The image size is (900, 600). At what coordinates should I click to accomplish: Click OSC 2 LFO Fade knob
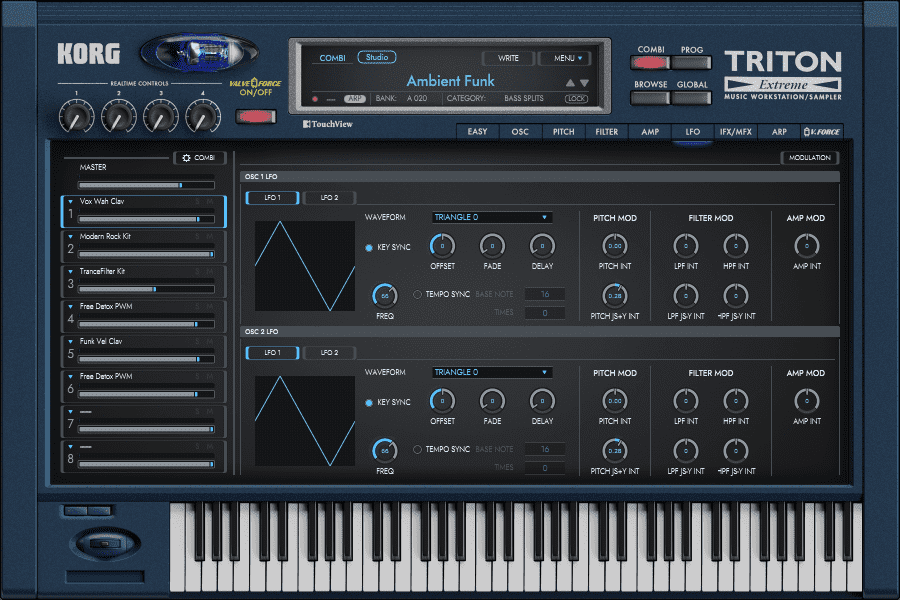(x=492, y=401)
